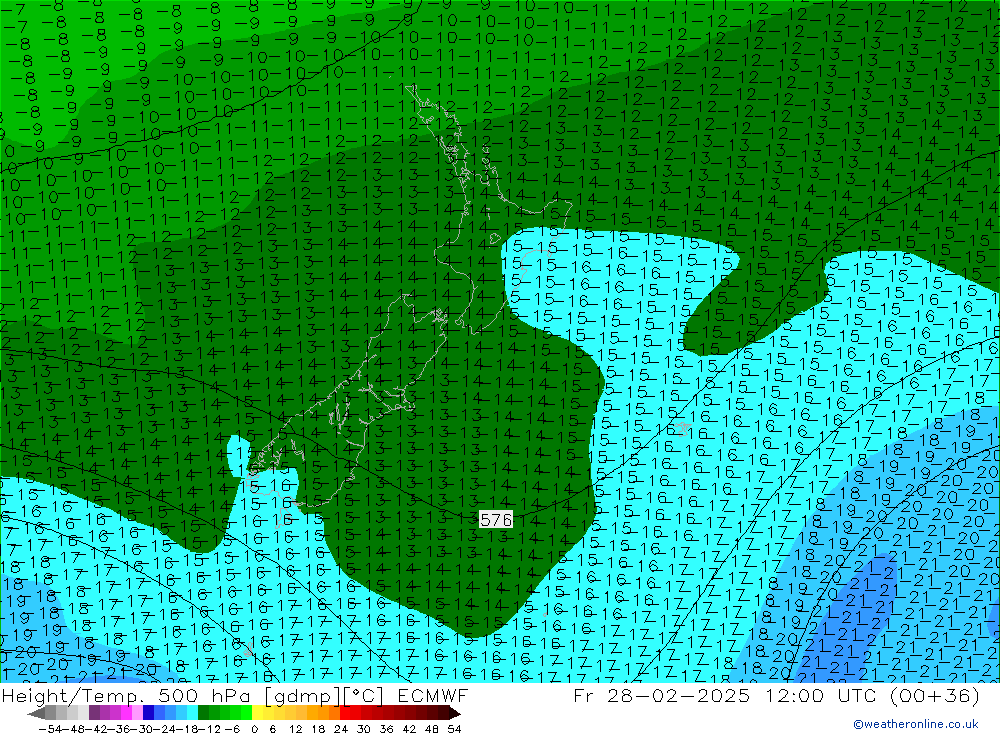Click the '54' legend scale value
Viewport: 1000px width, 733px height.
coord(454,729)
